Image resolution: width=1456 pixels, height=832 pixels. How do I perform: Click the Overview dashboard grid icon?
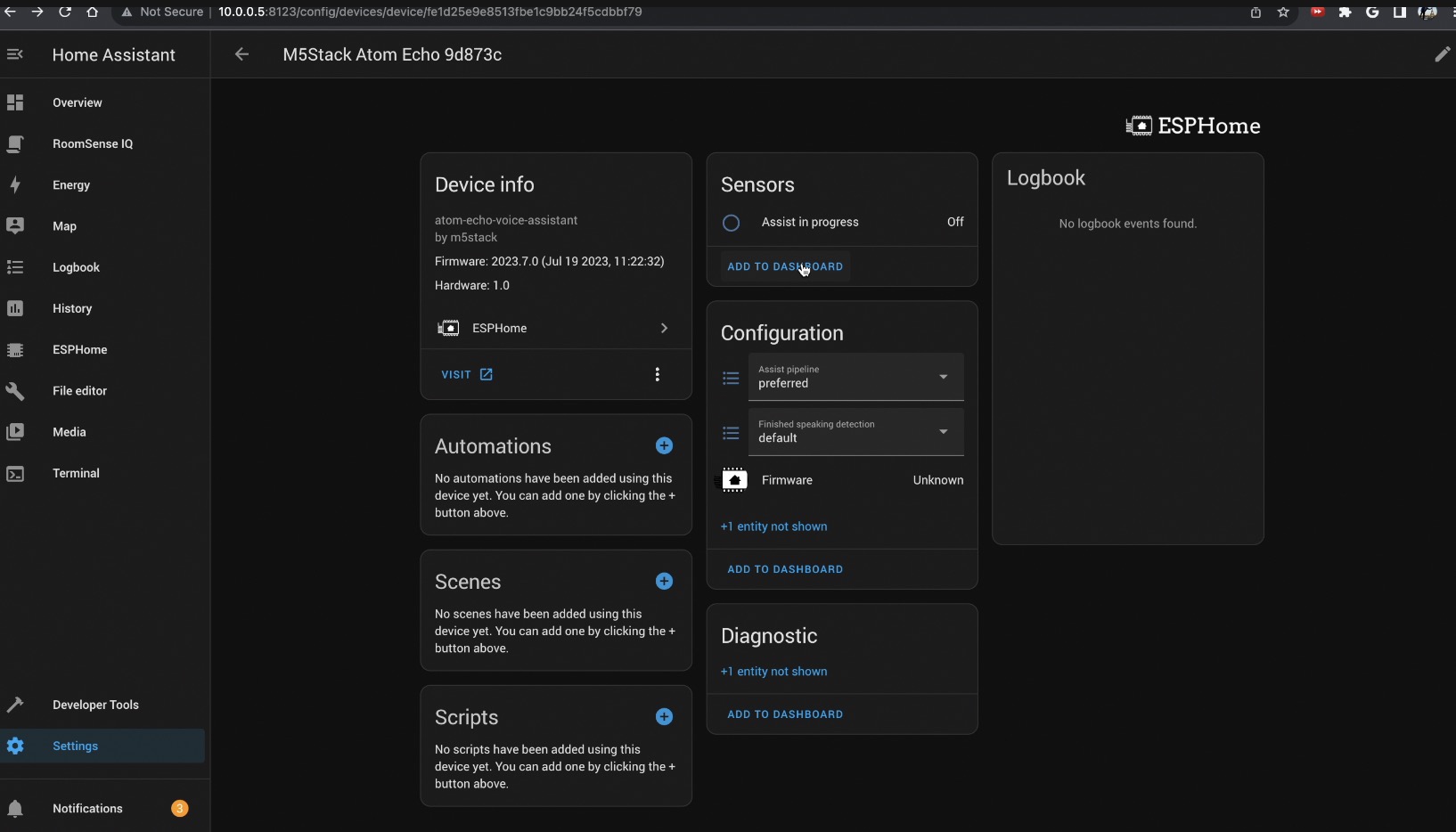[x=15, y=102]
